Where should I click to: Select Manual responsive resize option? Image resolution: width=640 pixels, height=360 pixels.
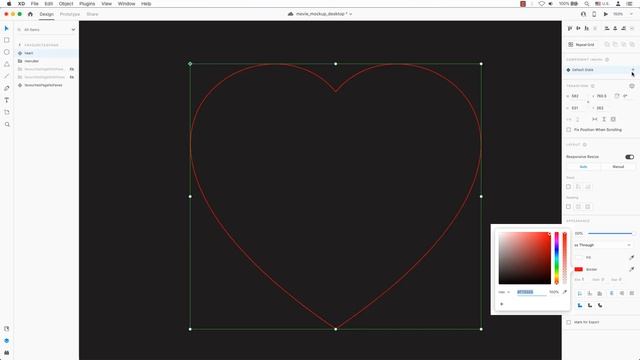coord(618,167)
